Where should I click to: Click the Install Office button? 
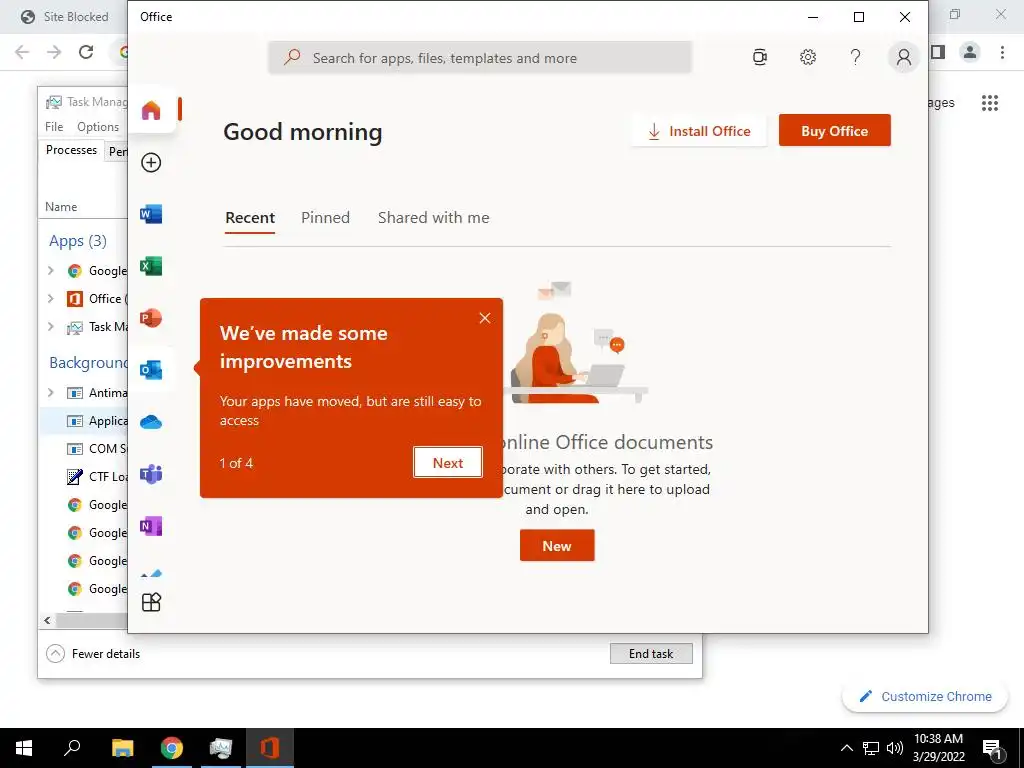pos(699,131)
